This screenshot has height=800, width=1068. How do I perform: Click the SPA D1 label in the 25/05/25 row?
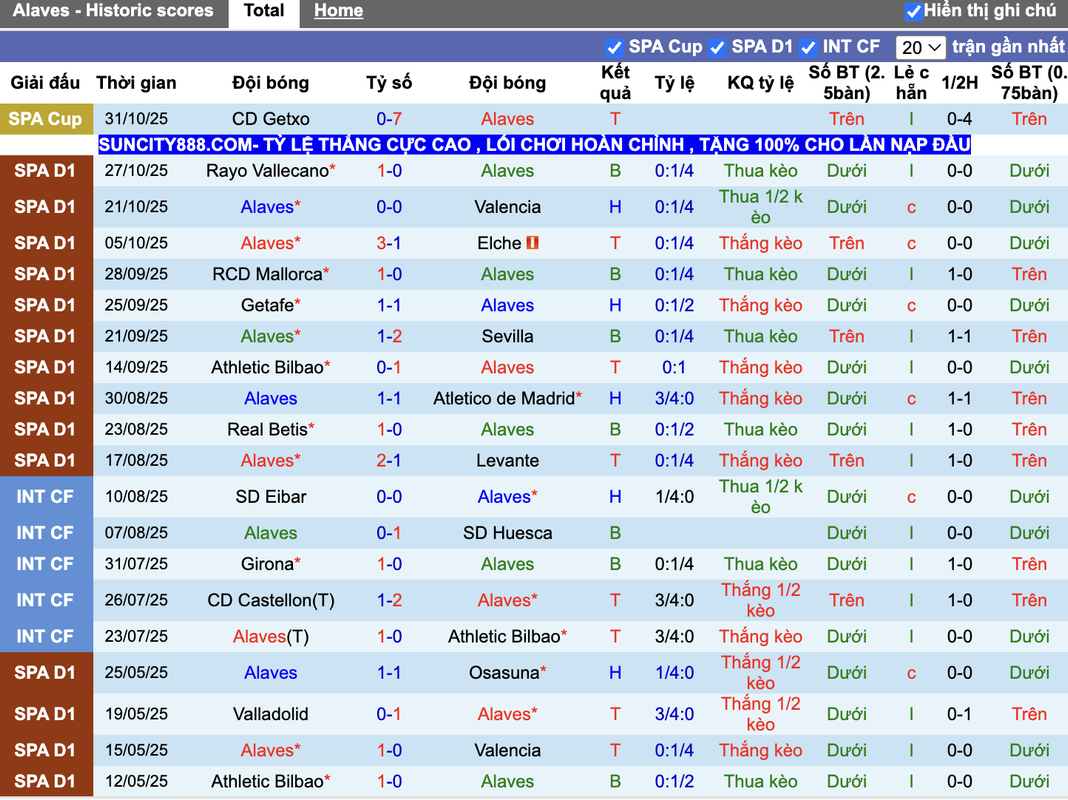[45, 673]
